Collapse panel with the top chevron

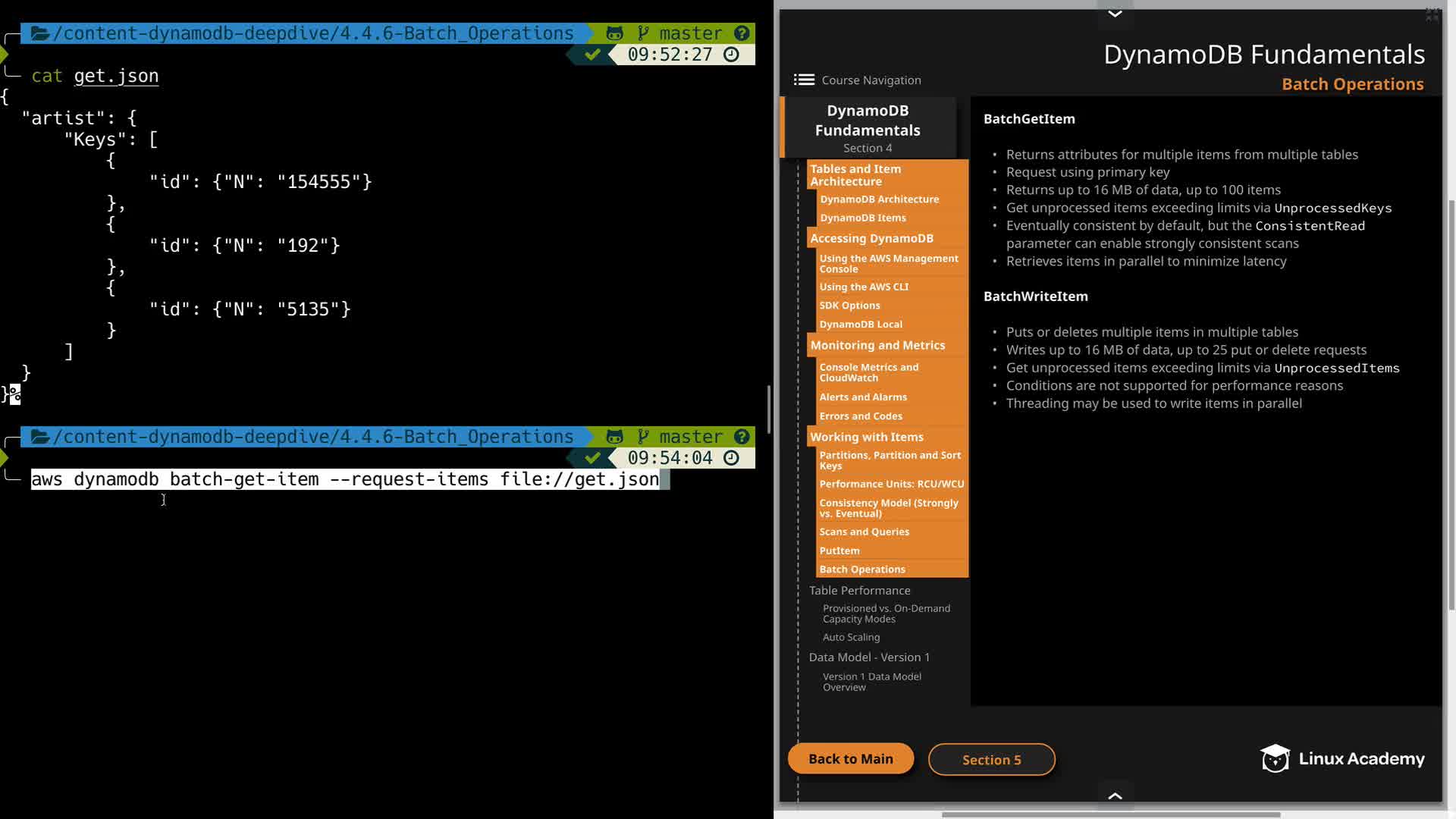(1115, 14)
